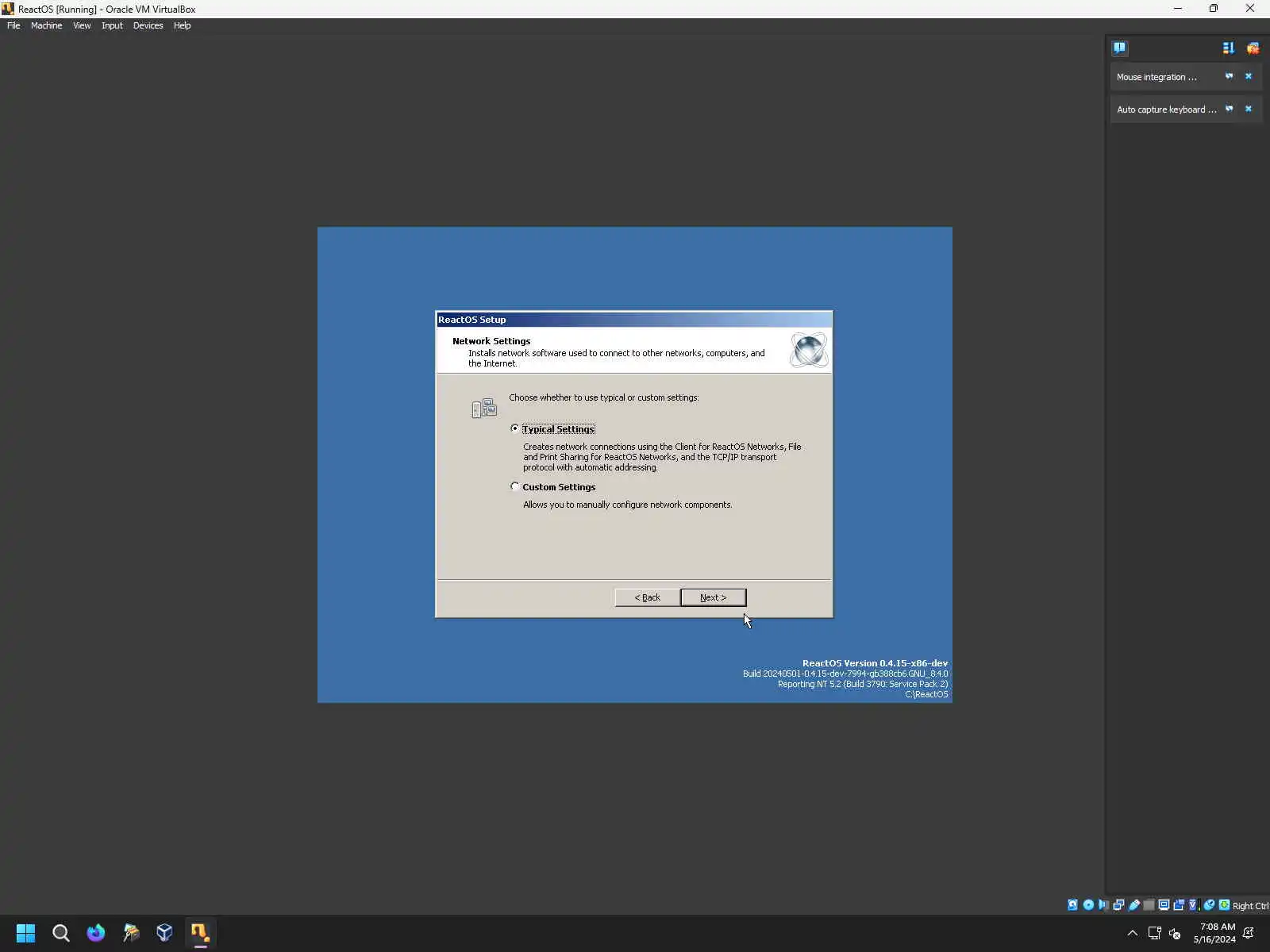
Task: Open Windows Search from the taskbar
Action: point(60,933)
